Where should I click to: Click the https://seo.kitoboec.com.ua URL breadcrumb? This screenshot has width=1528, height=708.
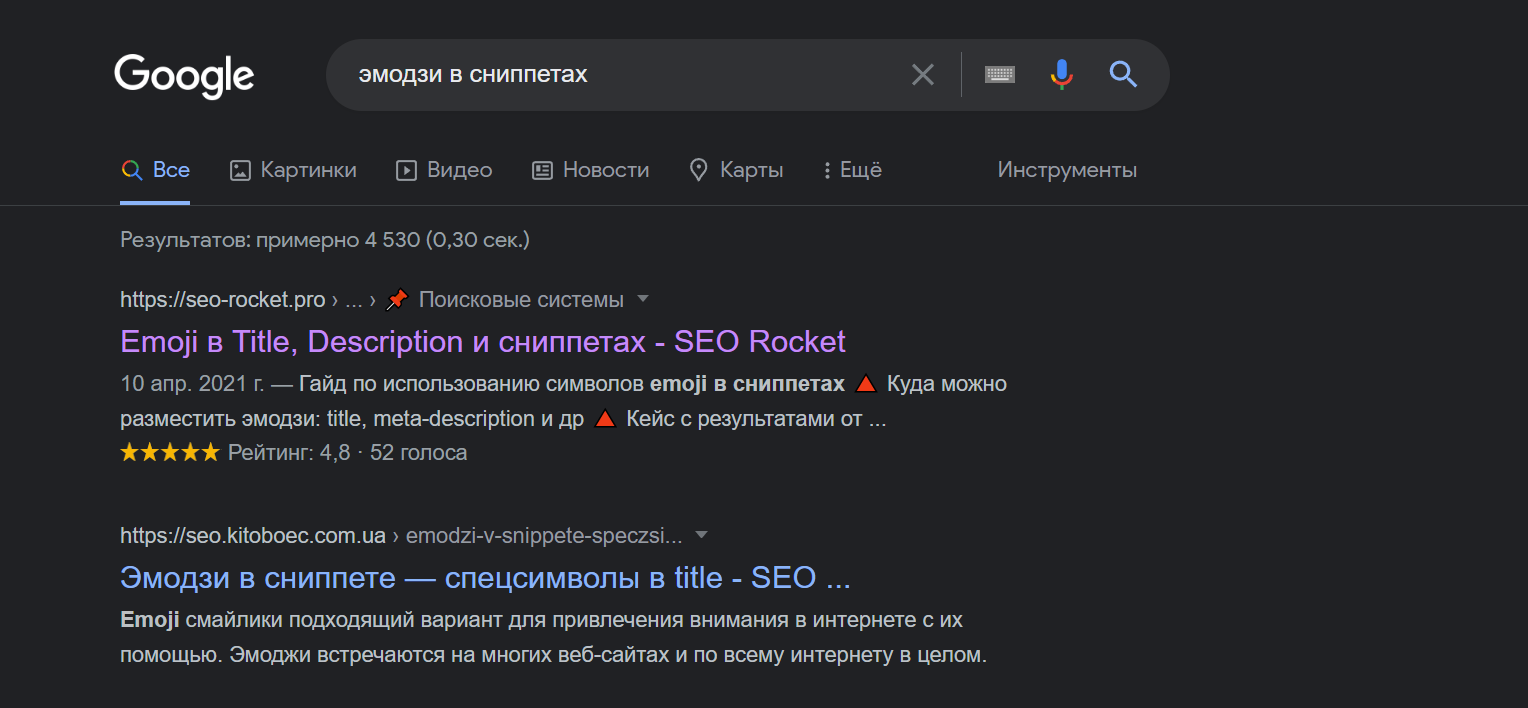[x=253, y=535]
